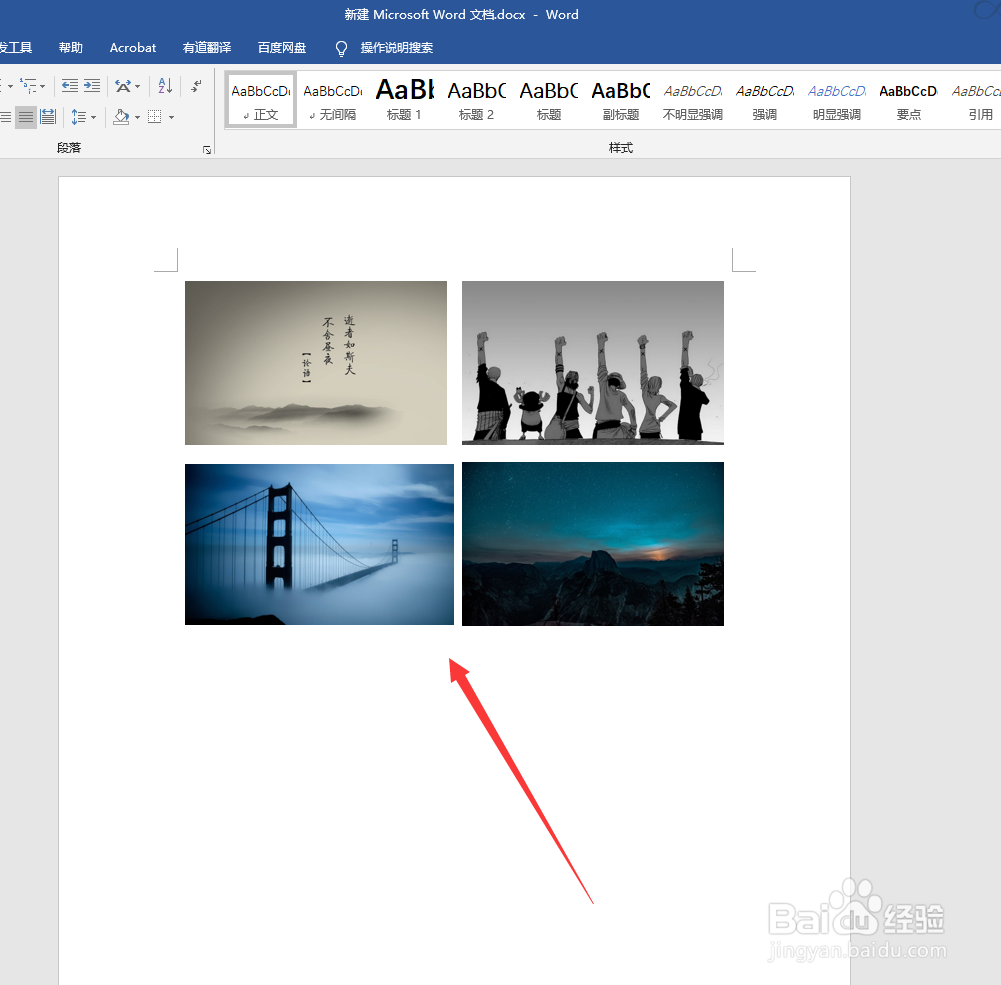This screenshot has width=1001, height=985.
Task: Apply the 无间隔 style
Action: (333, 100)
